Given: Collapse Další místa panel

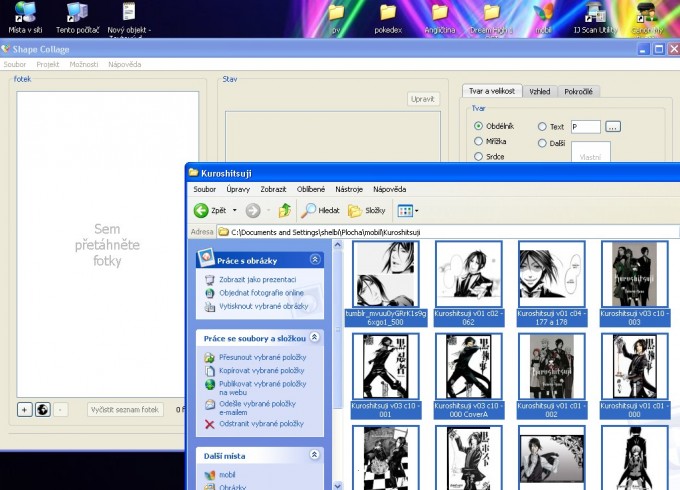Looking at the screenshot, I should click(315, 455).
